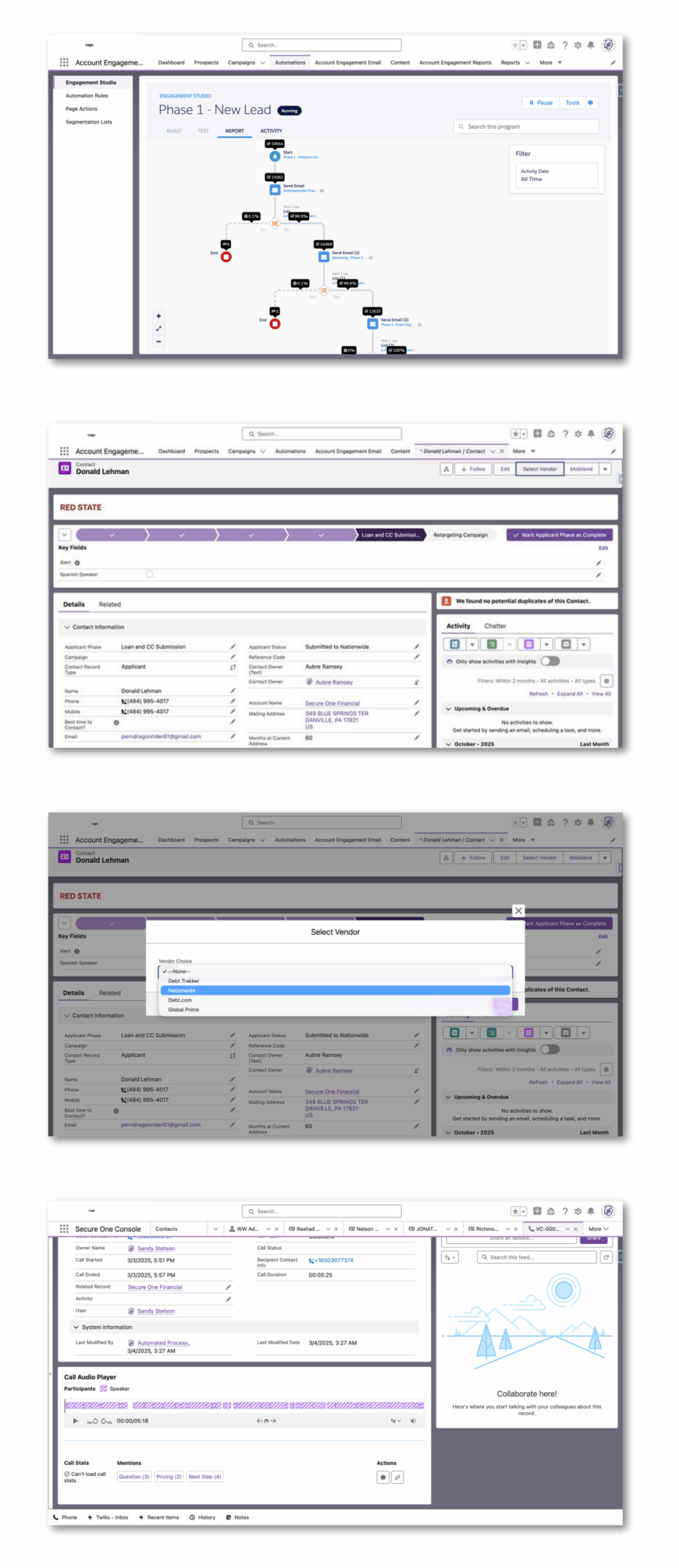679x1568 pixels.
Task: Click the link icon under Actions
Action: point(397,1477)
